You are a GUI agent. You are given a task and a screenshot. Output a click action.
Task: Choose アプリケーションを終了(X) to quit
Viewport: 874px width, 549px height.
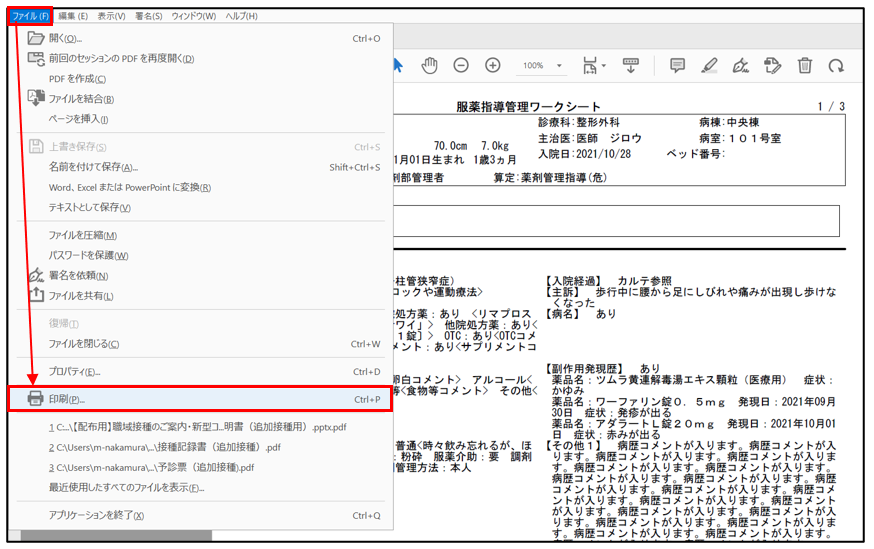(x=96, y=515)
